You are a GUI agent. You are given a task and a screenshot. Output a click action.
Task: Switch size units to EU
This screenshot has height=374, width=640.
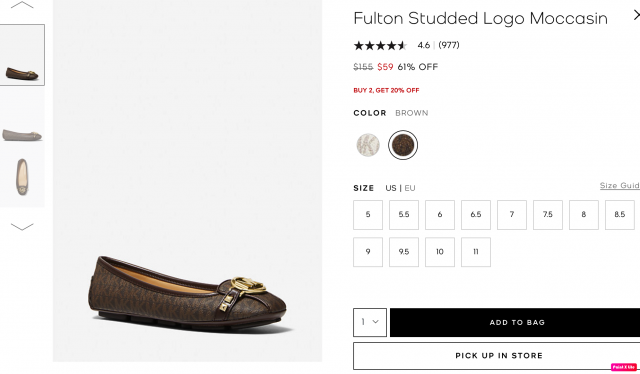tap(410, 188)
